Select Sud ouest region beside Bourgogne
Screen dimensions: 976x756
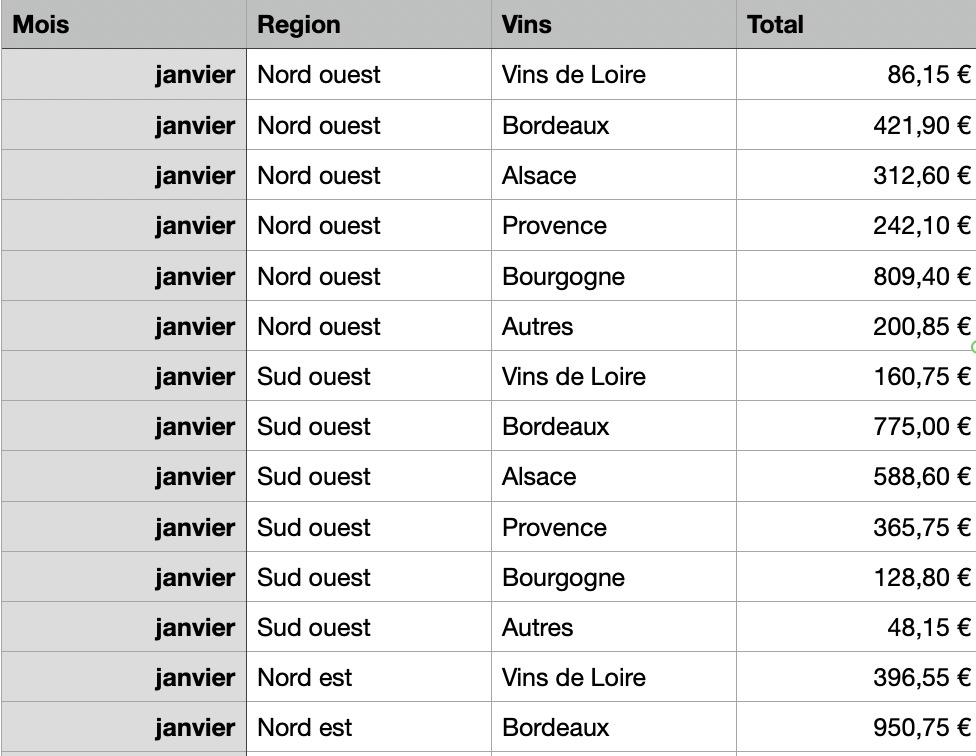tap(314, 578)
